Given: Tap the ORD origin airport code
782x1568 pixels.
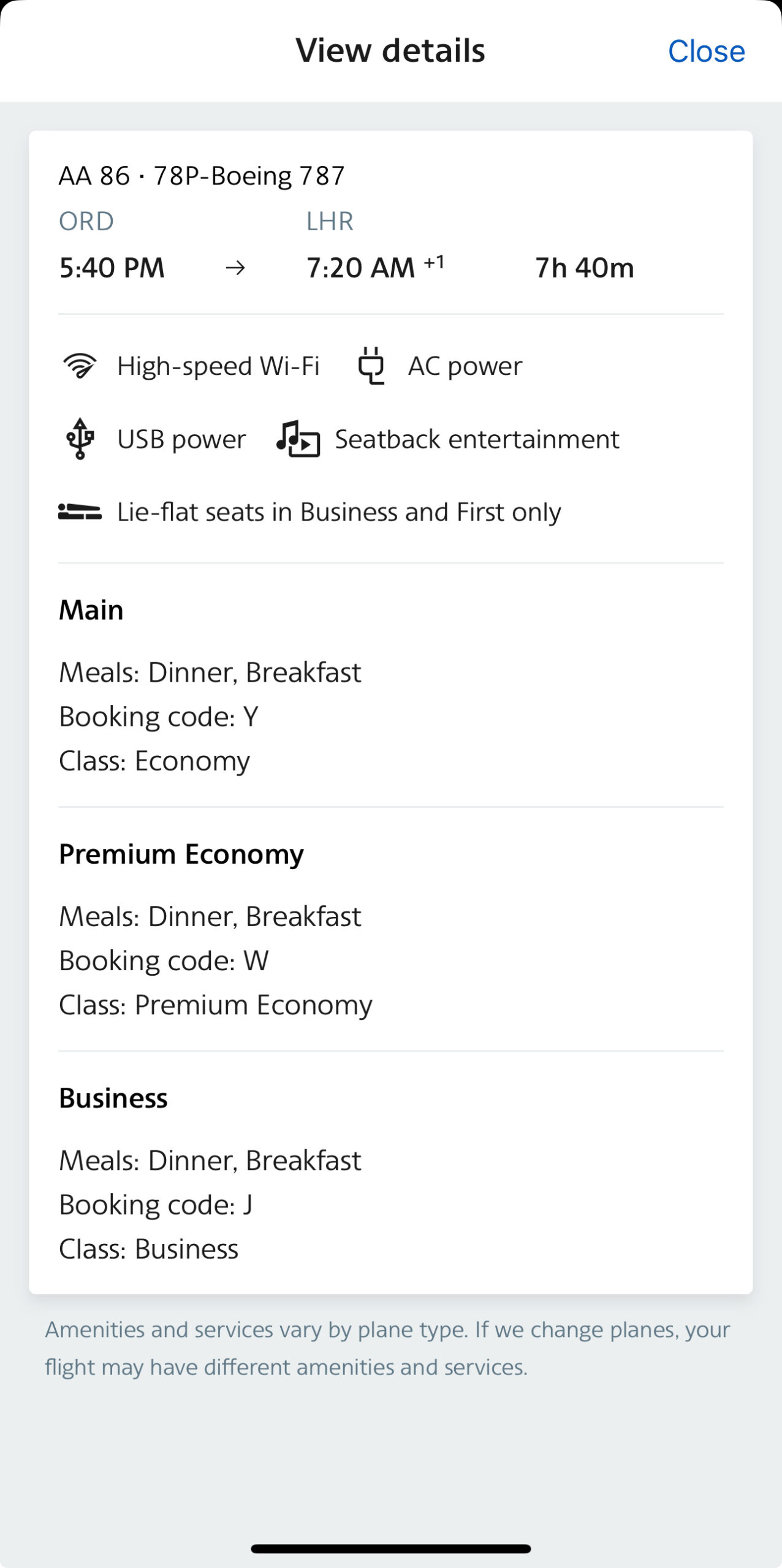Looking at the screenshot, I should pos(86,221).
